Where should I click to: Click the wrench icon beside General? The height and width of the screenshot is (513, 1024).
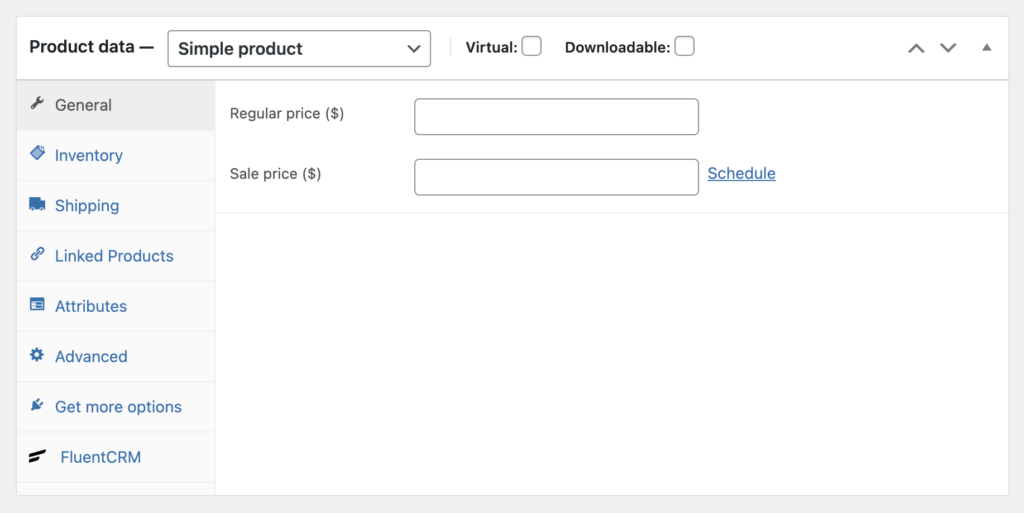coord(37,103)
